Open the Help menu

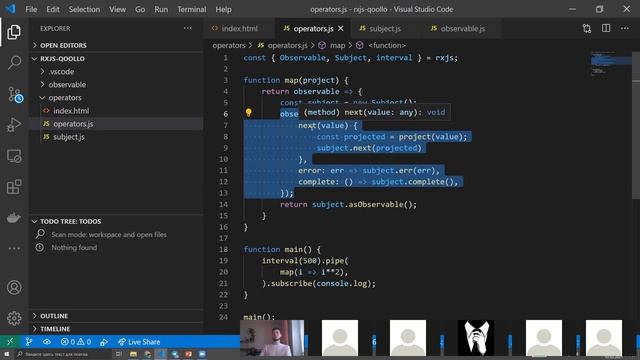[223, 9]
